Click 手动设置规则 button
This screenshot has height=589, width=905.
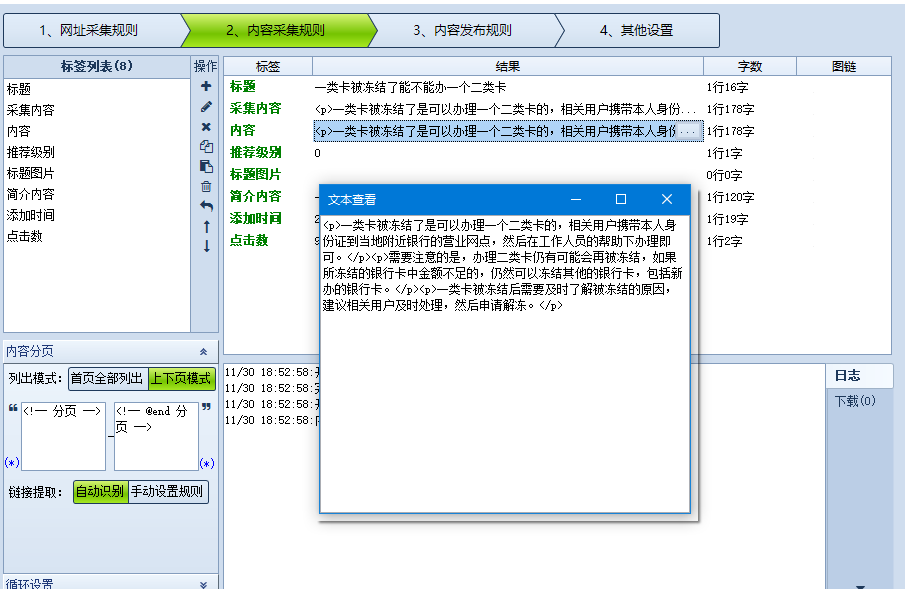[x=168, y=492]
